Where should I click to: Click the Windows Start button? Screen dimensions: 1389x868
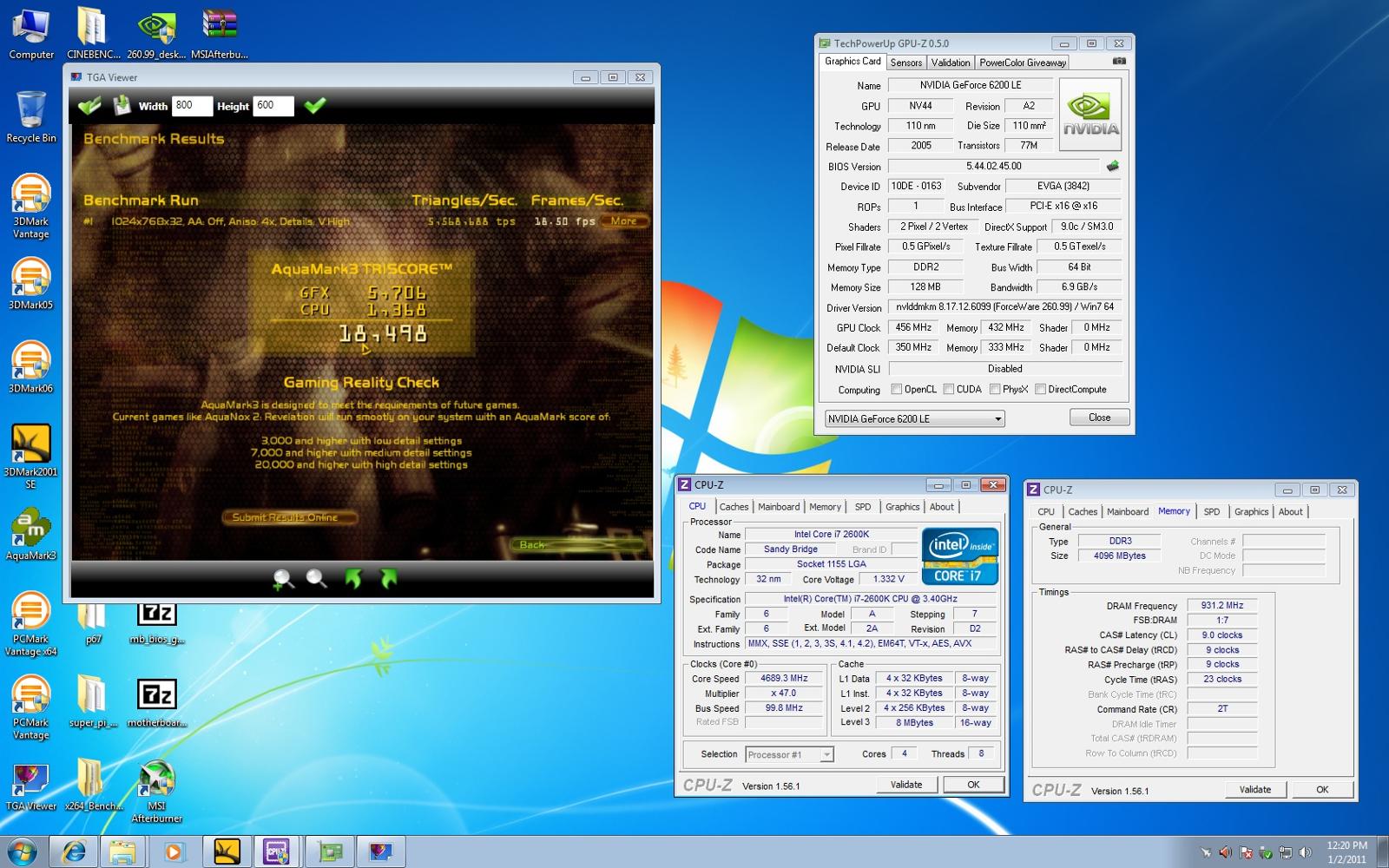click(22, 852)
